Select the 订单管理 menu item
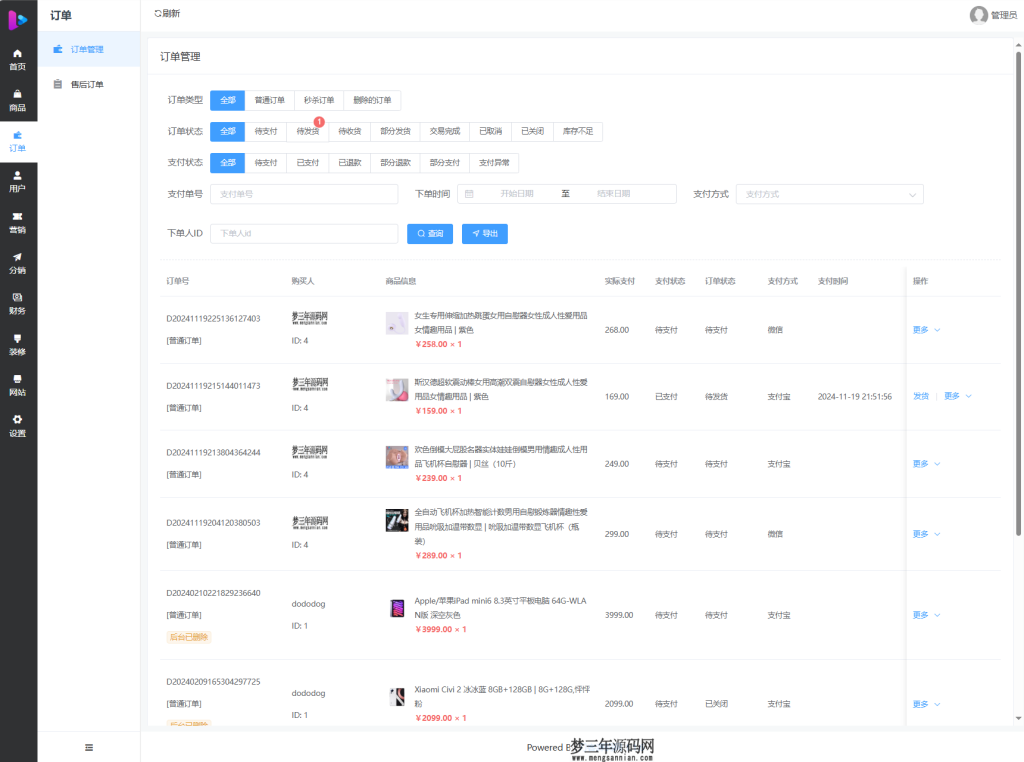The width and height of the screenshot is (1024, 762). pyautogui.click(x=88, y=49)
